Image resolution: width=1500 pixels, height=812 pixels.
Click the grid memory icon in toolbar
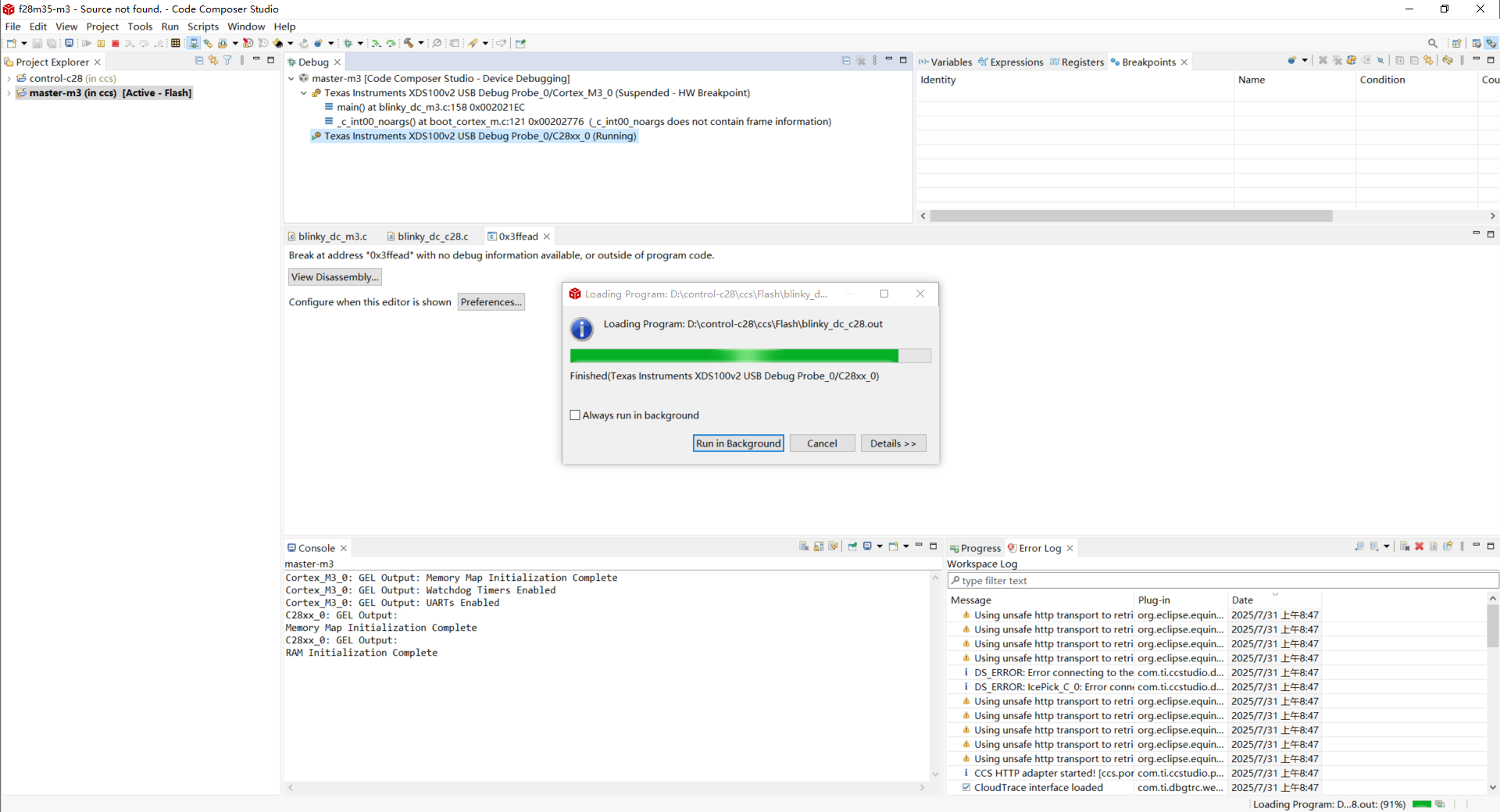pyautogui.click(x=176, y=44)
